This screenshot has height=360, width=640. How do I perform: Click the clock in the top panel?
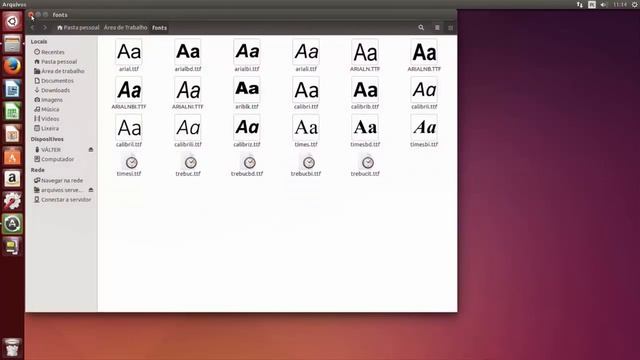[620, 4]
